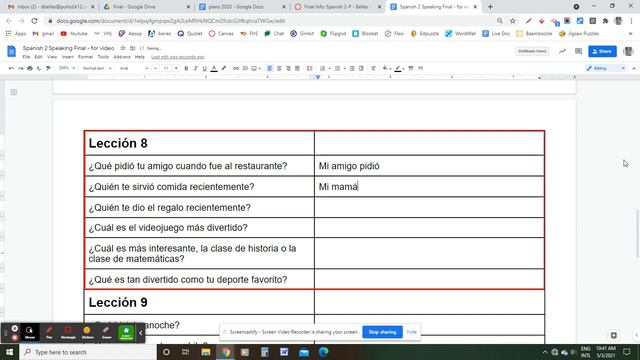Click the undo arrow icon
This screenshot has width=640, height=360.
click(x=11, y=68)
